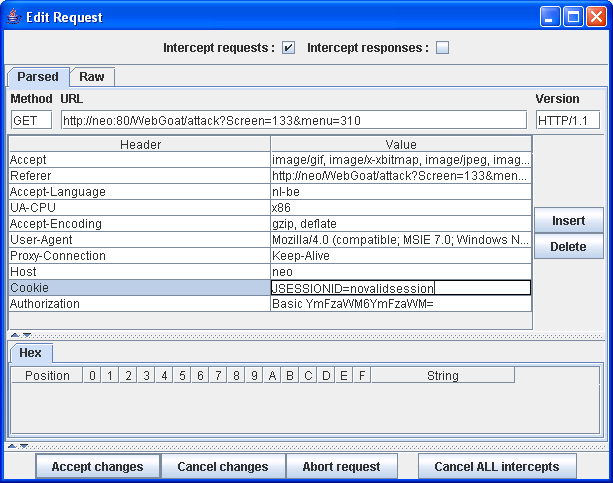Image resolution: width=613 pixels, height=483 pixels.
Task: Click into the URL text field
Action: pos(292,120)
